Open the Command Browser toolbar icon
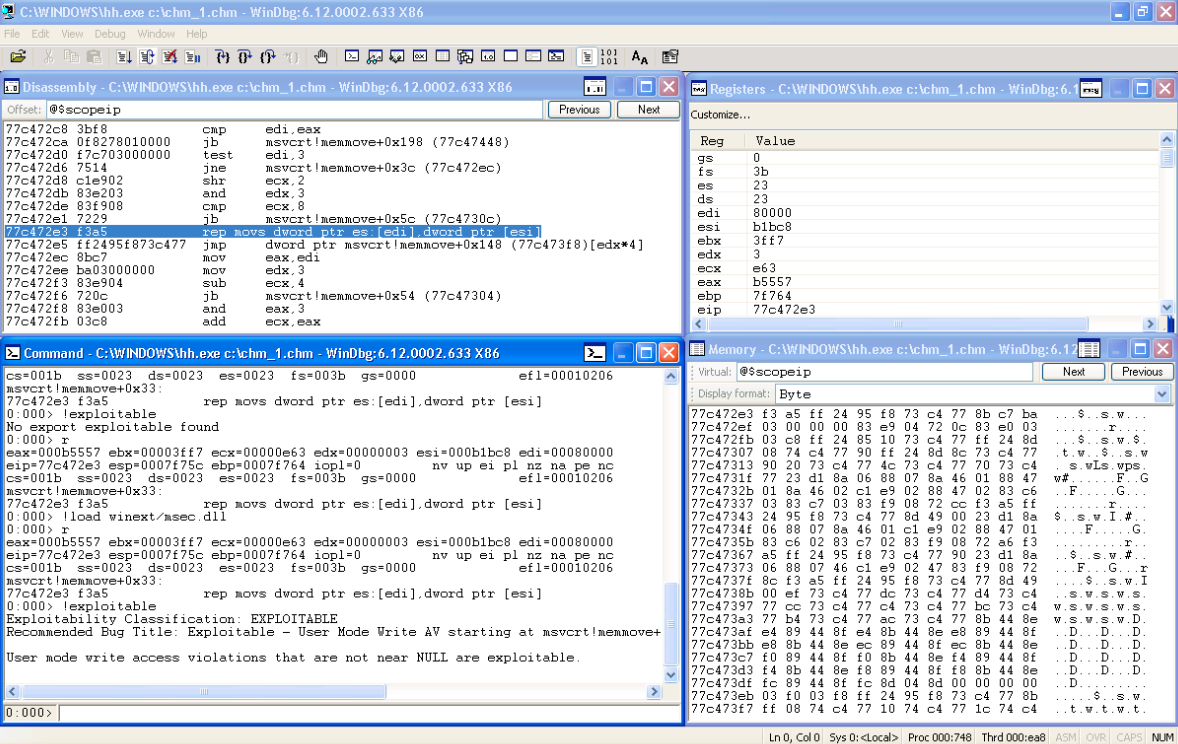Viewport: 1178px width, 744px height. [x=556, y=56]
